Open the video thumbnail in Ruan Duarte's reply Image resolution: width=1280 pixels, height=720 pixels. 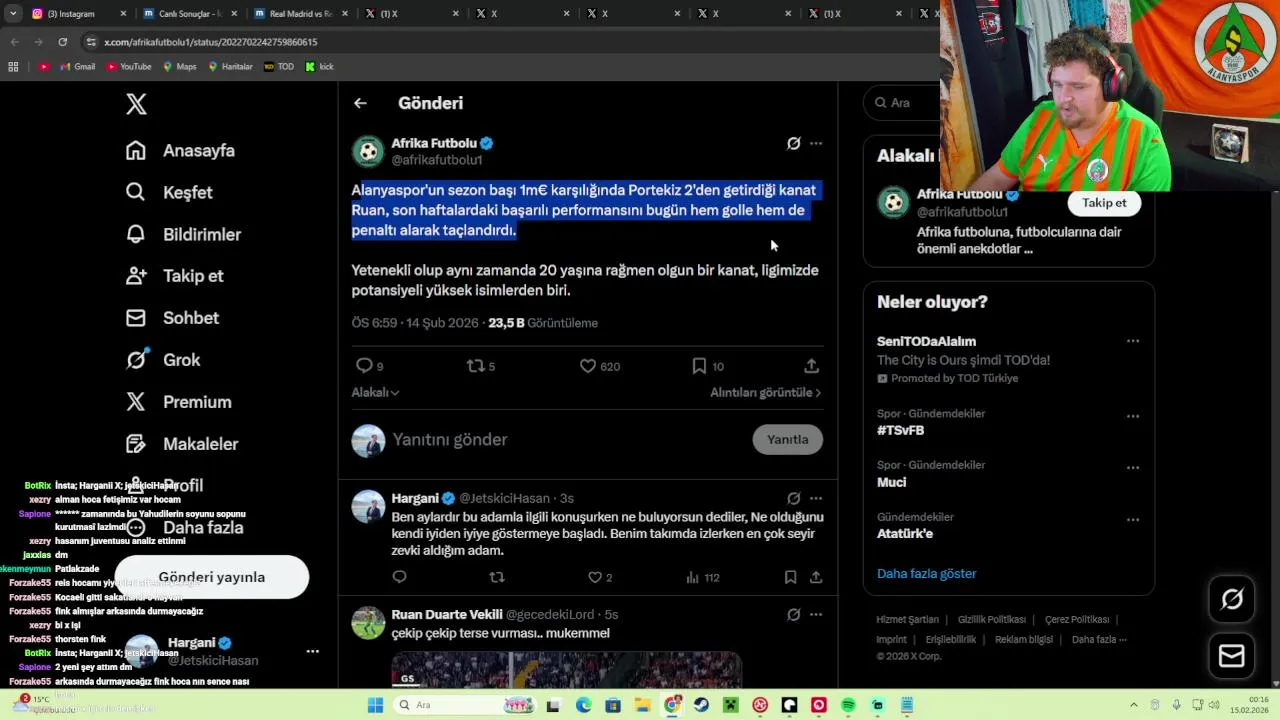[566, 669]
